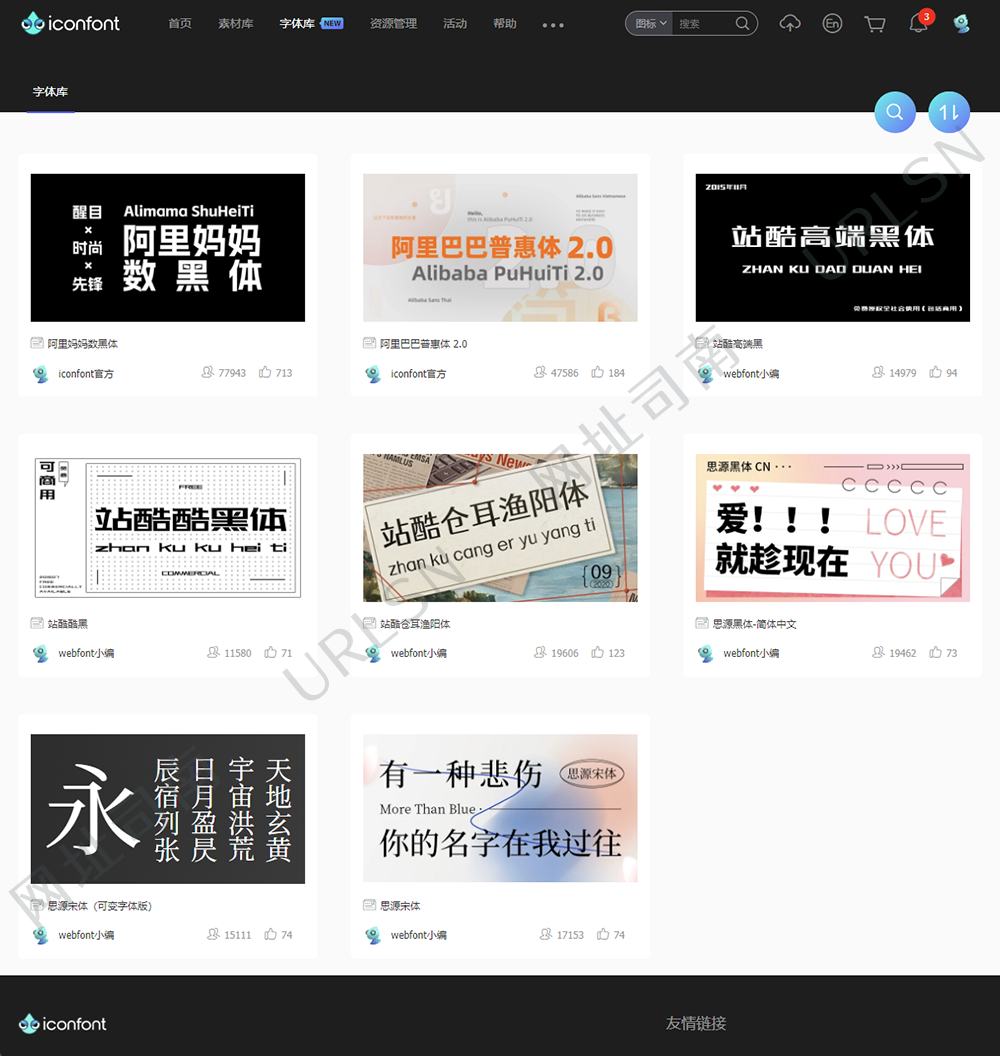This screenshot has height=1056, width=1000.
Task: Expand the more menu with three dots
Action: point(553,25)
